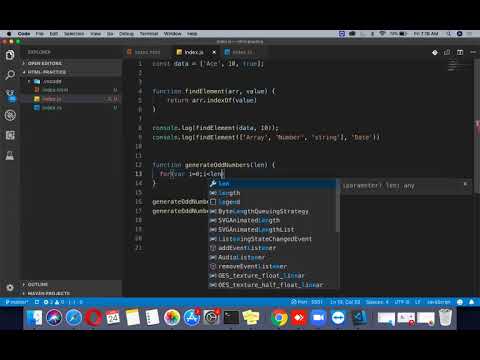Choose 'SVGAnimatedLengthList' suggestion
Image resolution: width=480 pixels, height=360 pixels.
tap(273, 230)
